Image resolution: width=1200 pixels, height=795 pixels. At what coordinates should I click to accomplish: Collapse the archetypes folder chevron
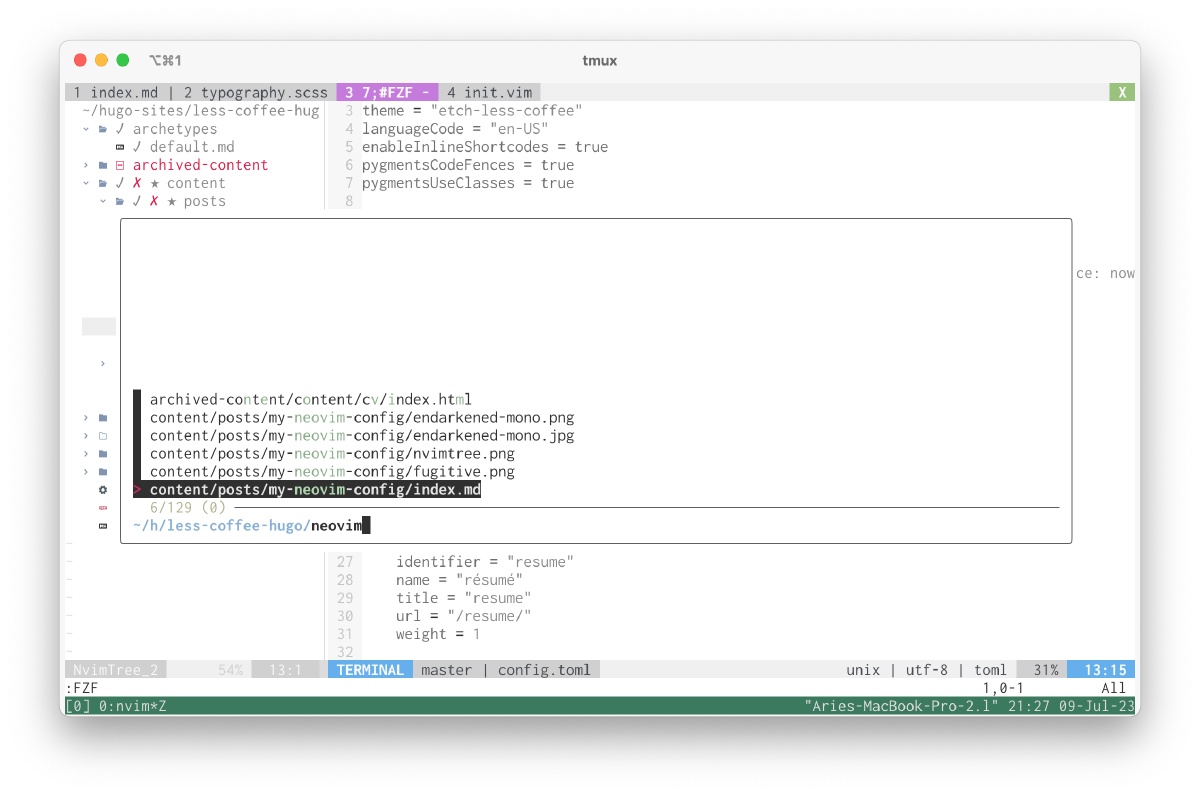coord(86,129)
